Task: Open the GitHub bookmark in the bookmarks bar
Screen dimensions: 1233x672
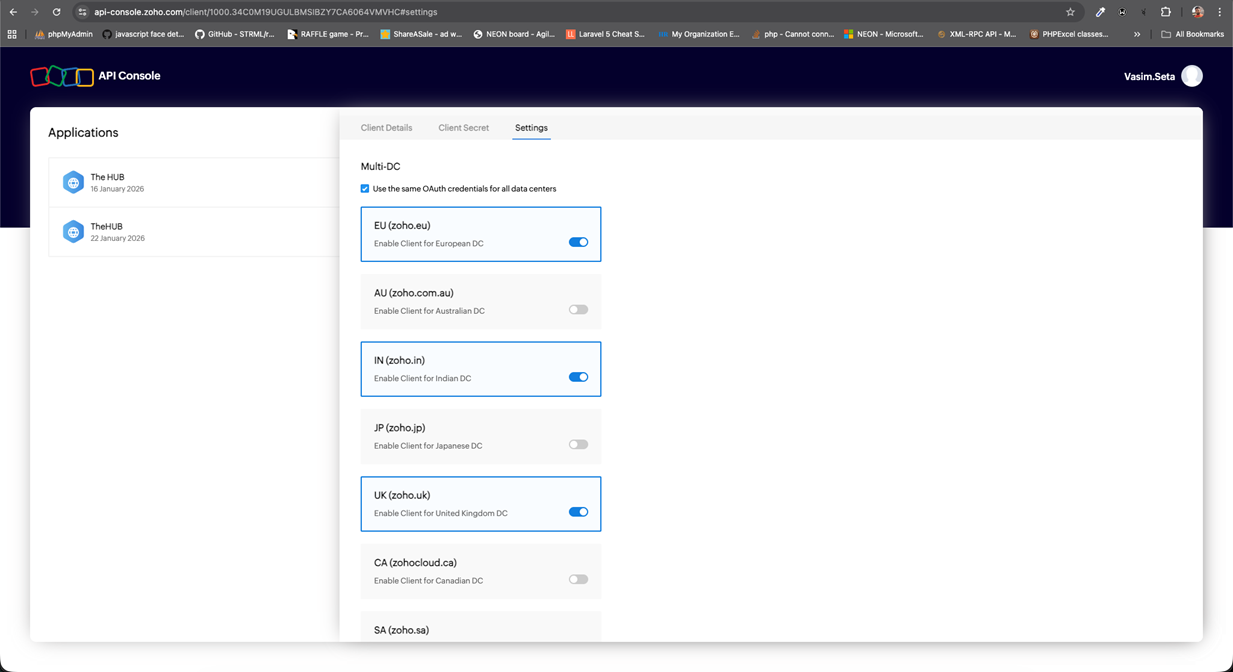Action: [x=234, y=34]
